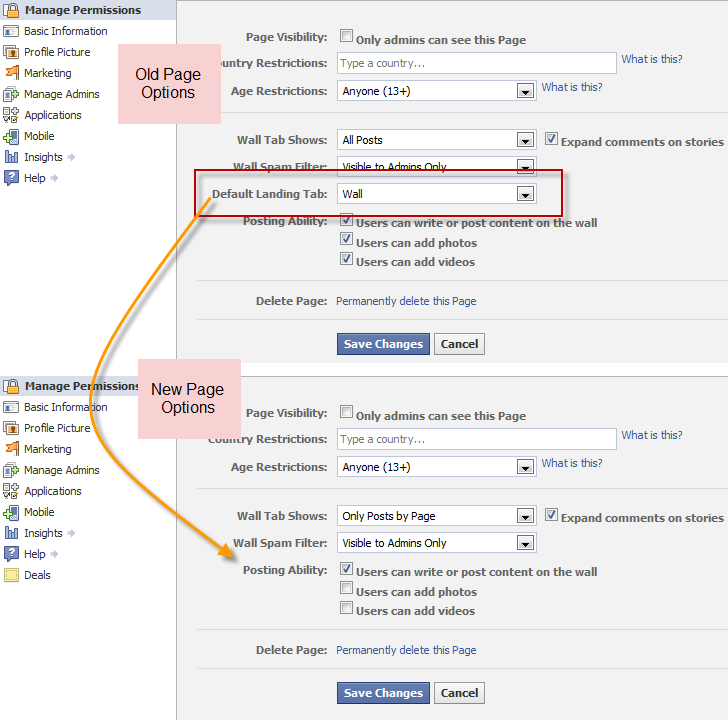Click Profile Picture icon in new page sidebar
The image size is (728, 720).
pyautogui.click(x=11, y=428)
